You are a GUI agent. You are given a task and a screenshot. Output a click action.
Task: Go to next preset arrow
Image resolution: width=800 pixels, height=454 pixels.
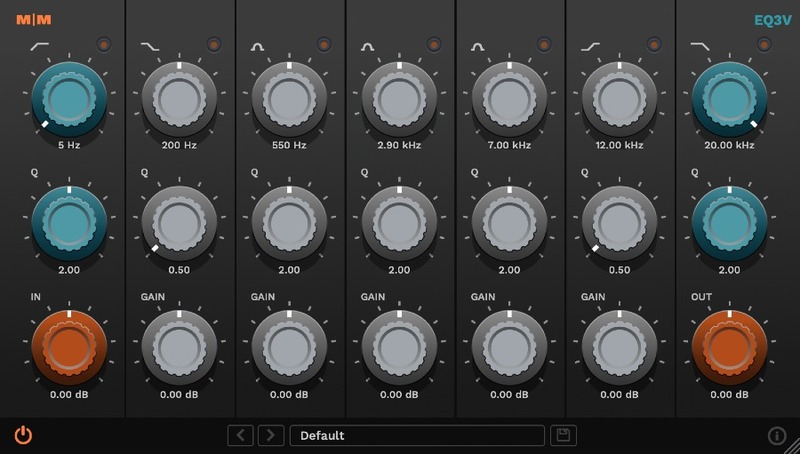271,435
